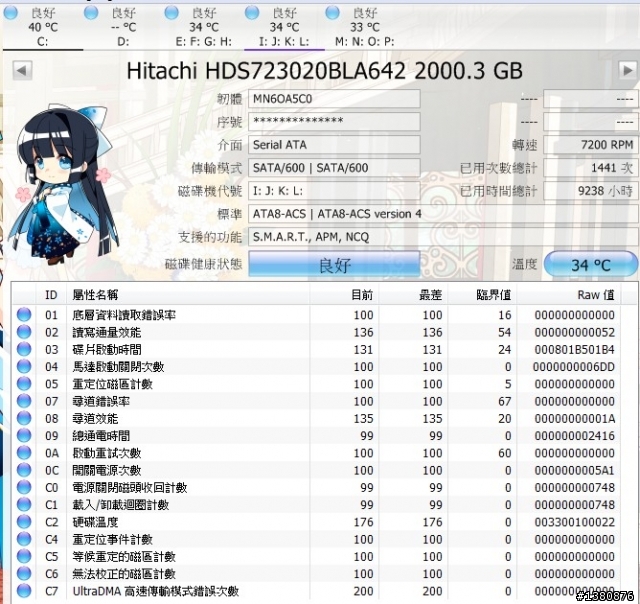Click status icon for attribute C6
Viewport: 640px width, 604px height.
[x=24, y=574]
